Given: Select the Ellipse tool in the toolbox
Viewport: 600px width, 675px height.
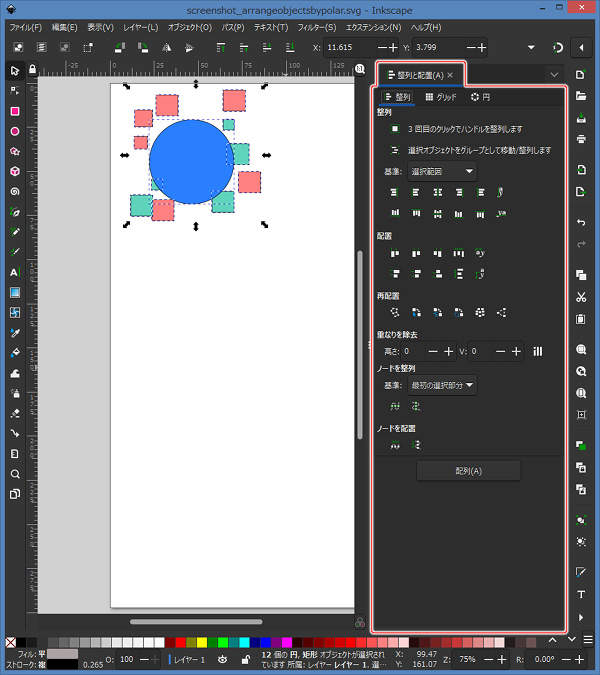Looking at the screenshot, I should tap(15, 131).
